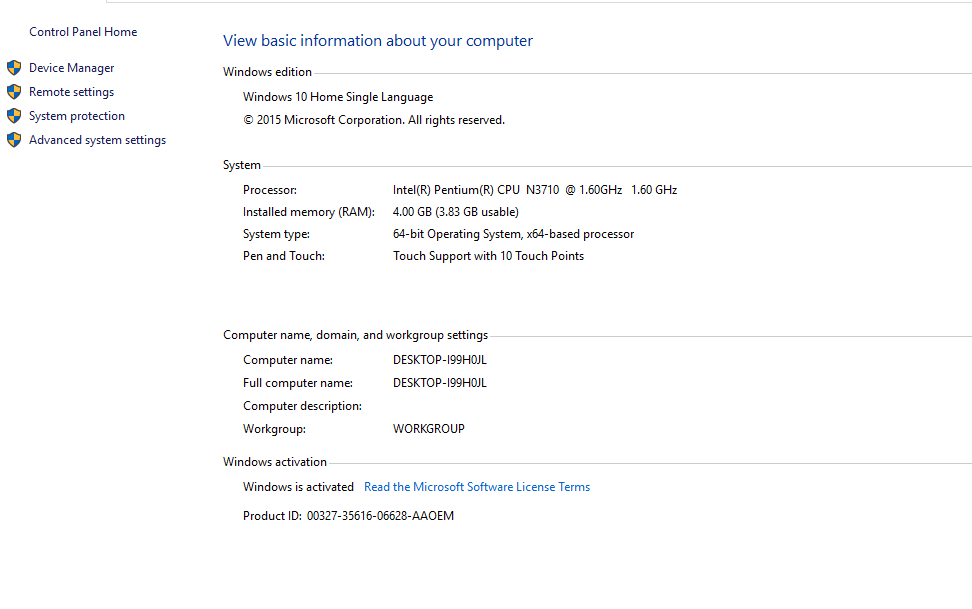Click the 'Windows is activated' status text
Image resolution: width=972 pixels, height=609 pixels.
298,487
